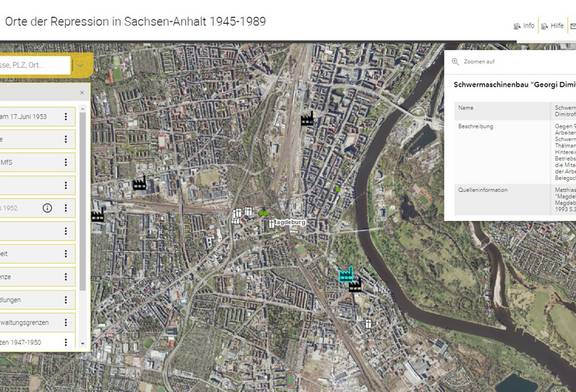Click the factory marker near the rail yard

[x=307, y=119]
